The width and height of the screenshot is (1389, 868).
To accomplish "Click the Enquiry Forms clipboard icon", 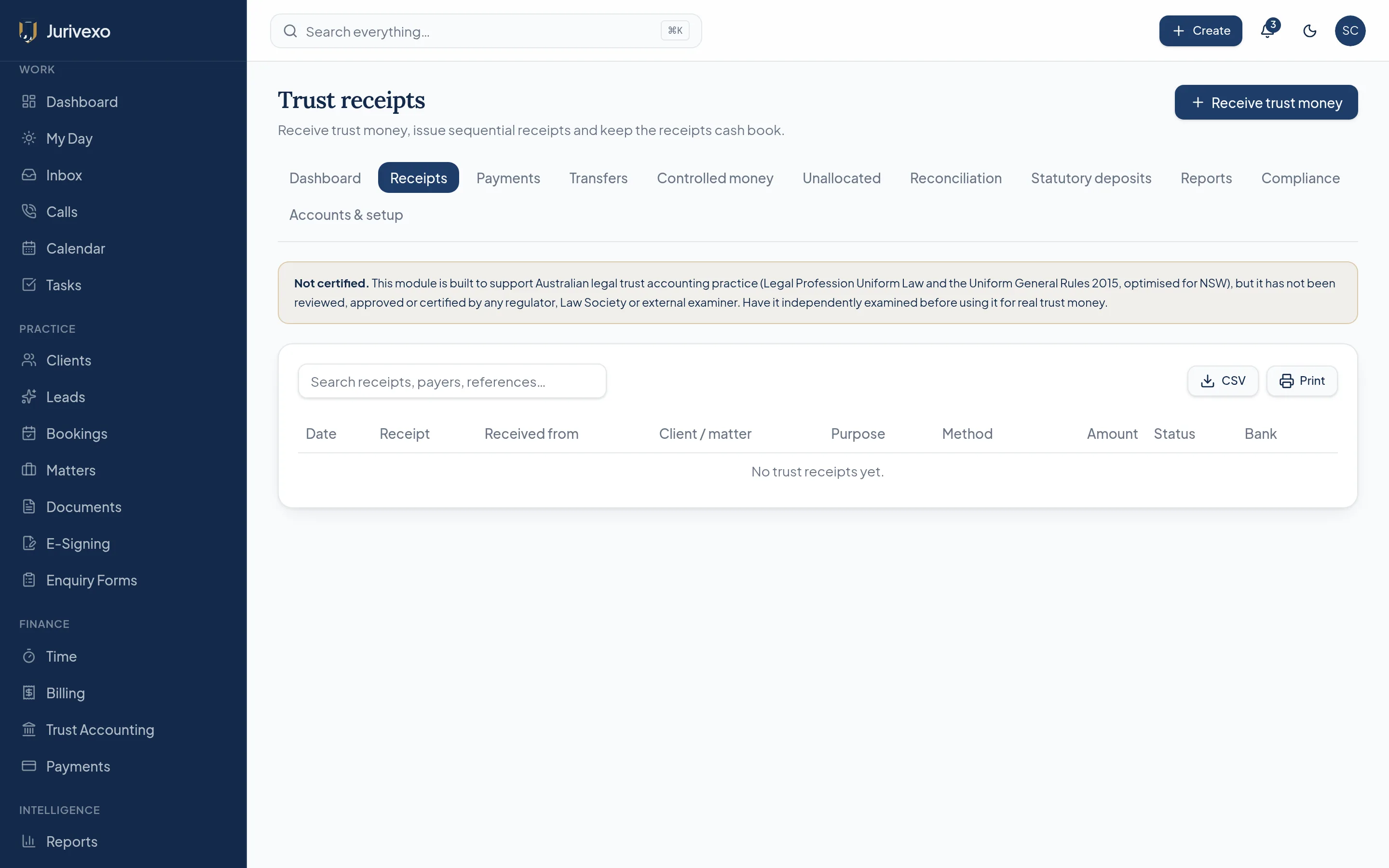I will pyautogui.click(x=29, y=580).
